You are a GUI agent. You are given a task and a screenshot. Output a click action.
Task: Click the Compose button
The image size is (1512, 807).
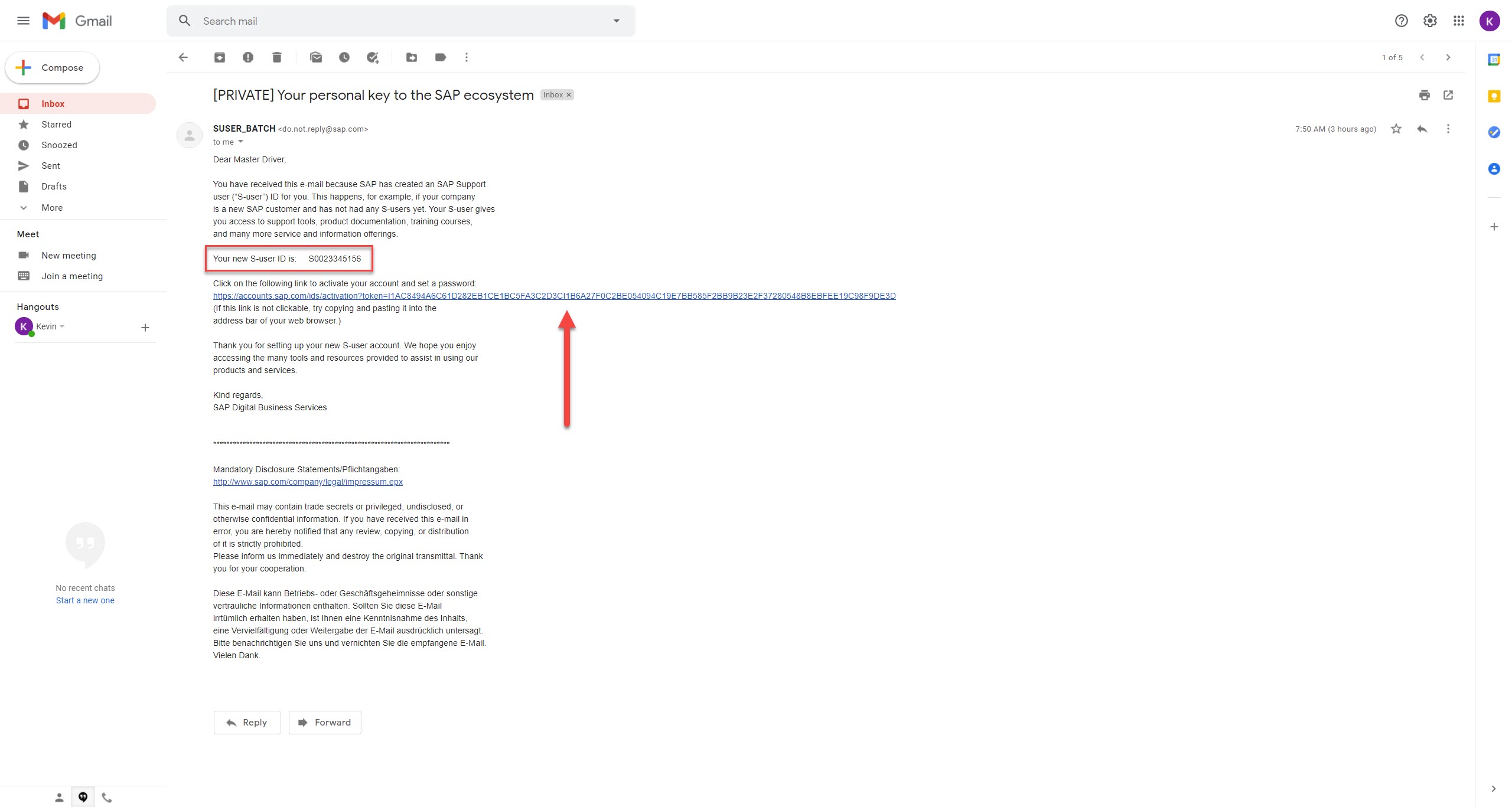pyautogui.click(x=52, y=68)
